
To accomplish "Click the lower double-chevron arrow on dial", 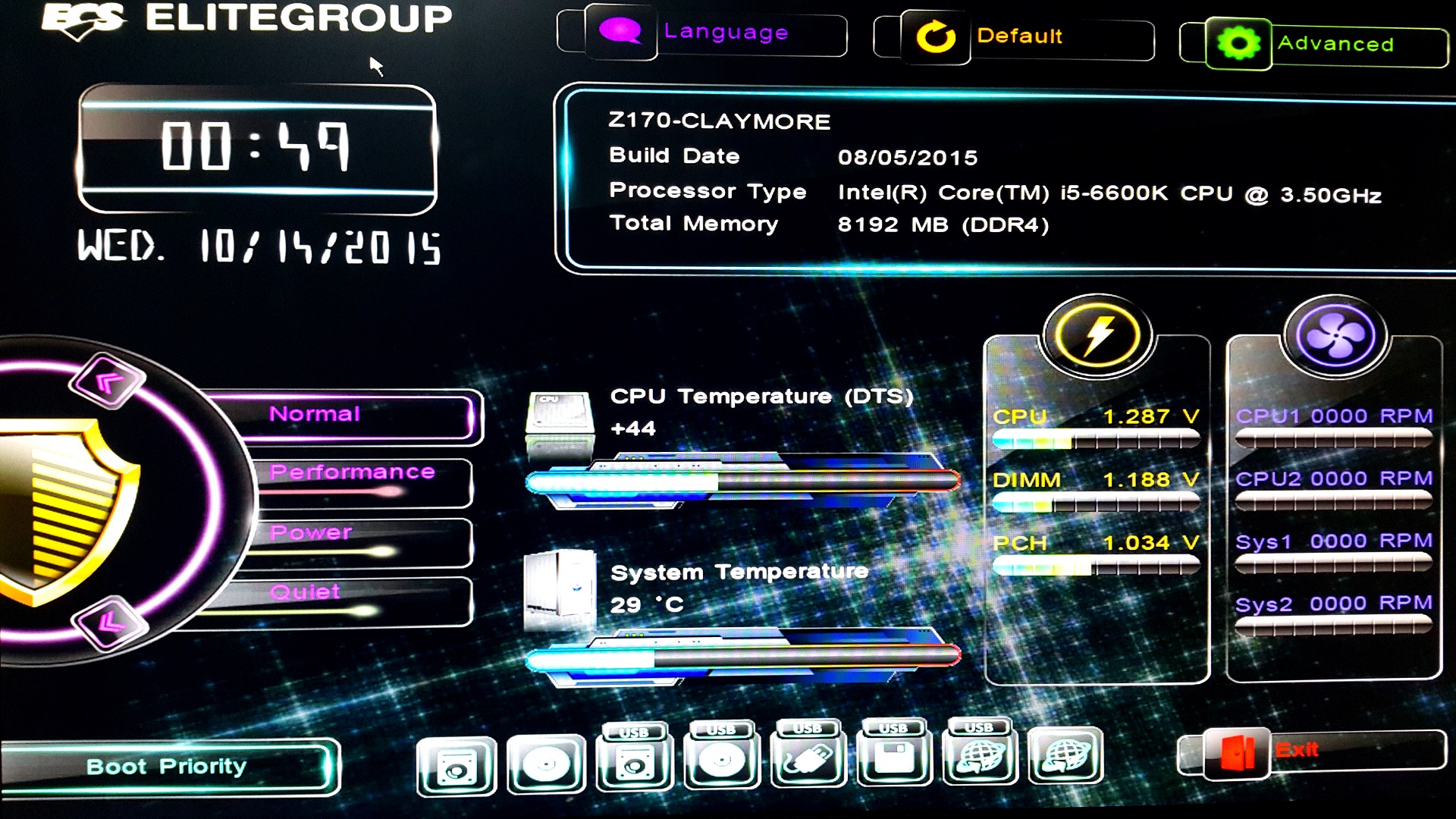I will tap(110, 623).
